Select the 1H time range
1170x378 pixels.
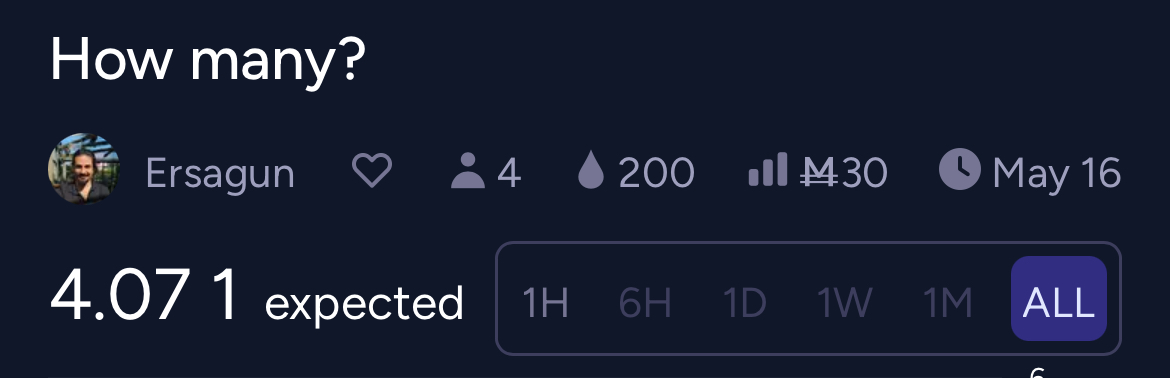(545, 303)
